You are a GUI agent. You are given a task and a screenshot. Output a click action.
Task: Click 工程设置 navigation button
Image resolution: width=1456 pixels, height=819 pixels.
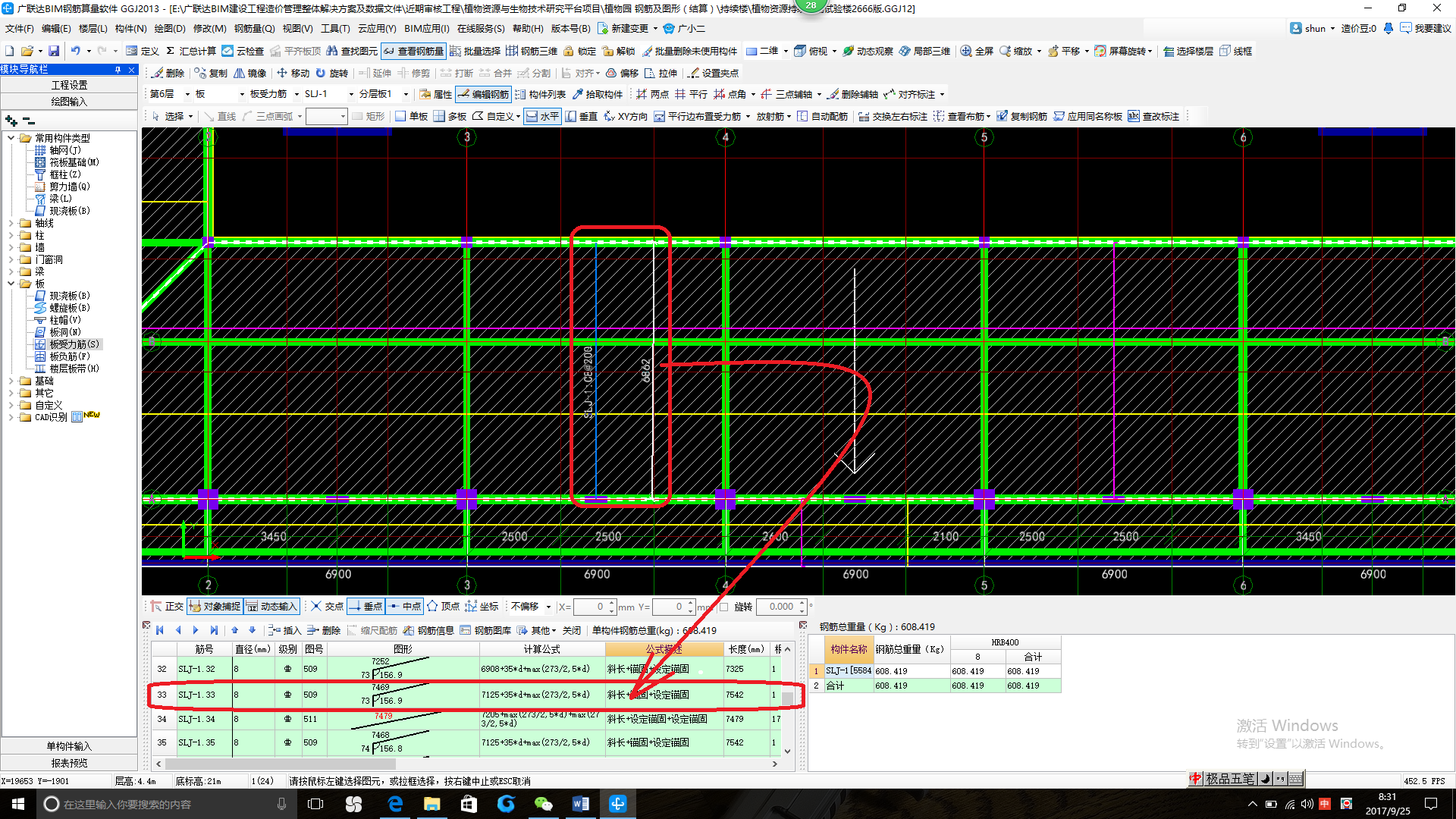click(x=69, y=85)
